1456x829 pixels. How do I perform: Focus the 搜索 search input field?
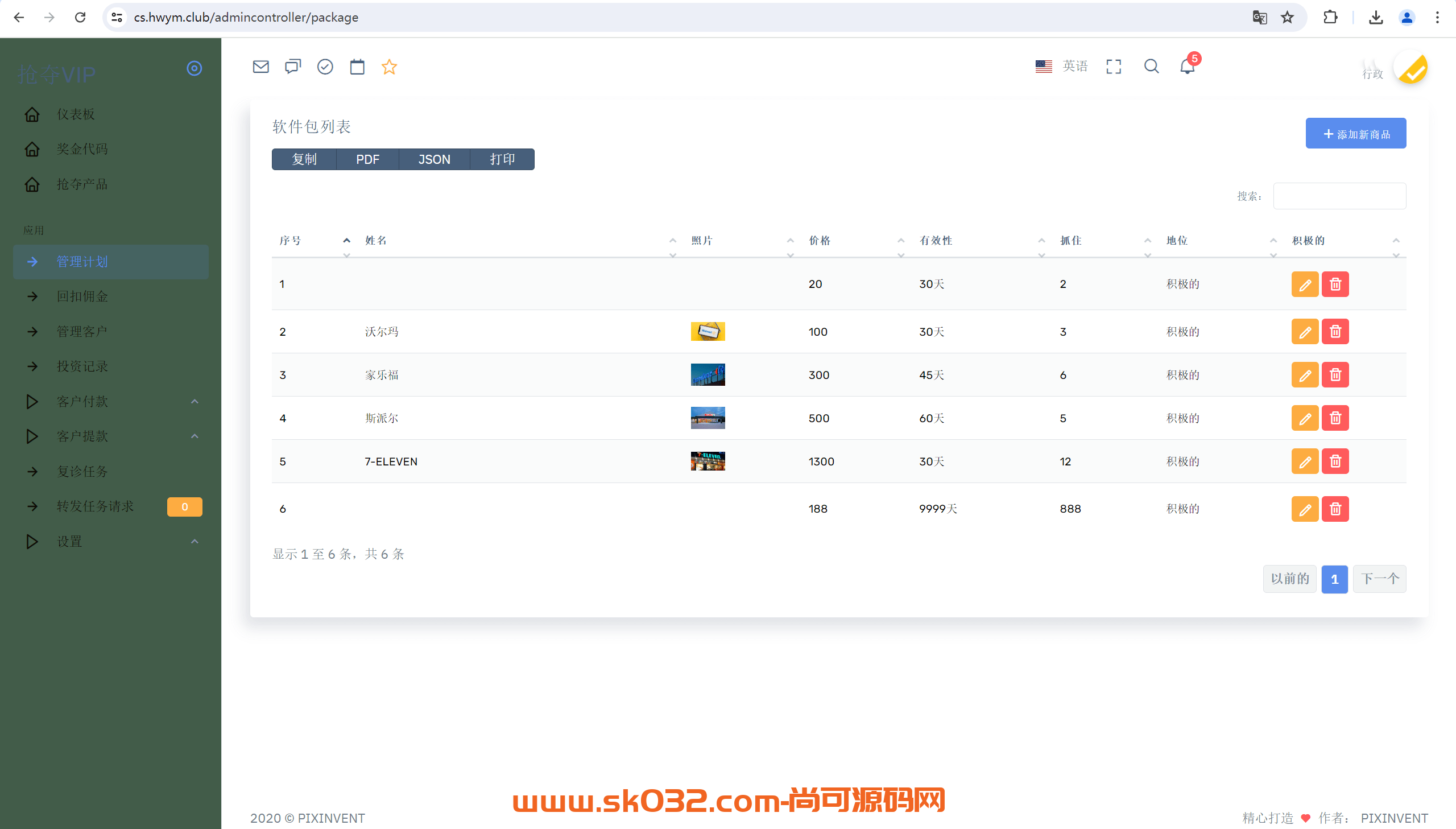[1339, 196]
